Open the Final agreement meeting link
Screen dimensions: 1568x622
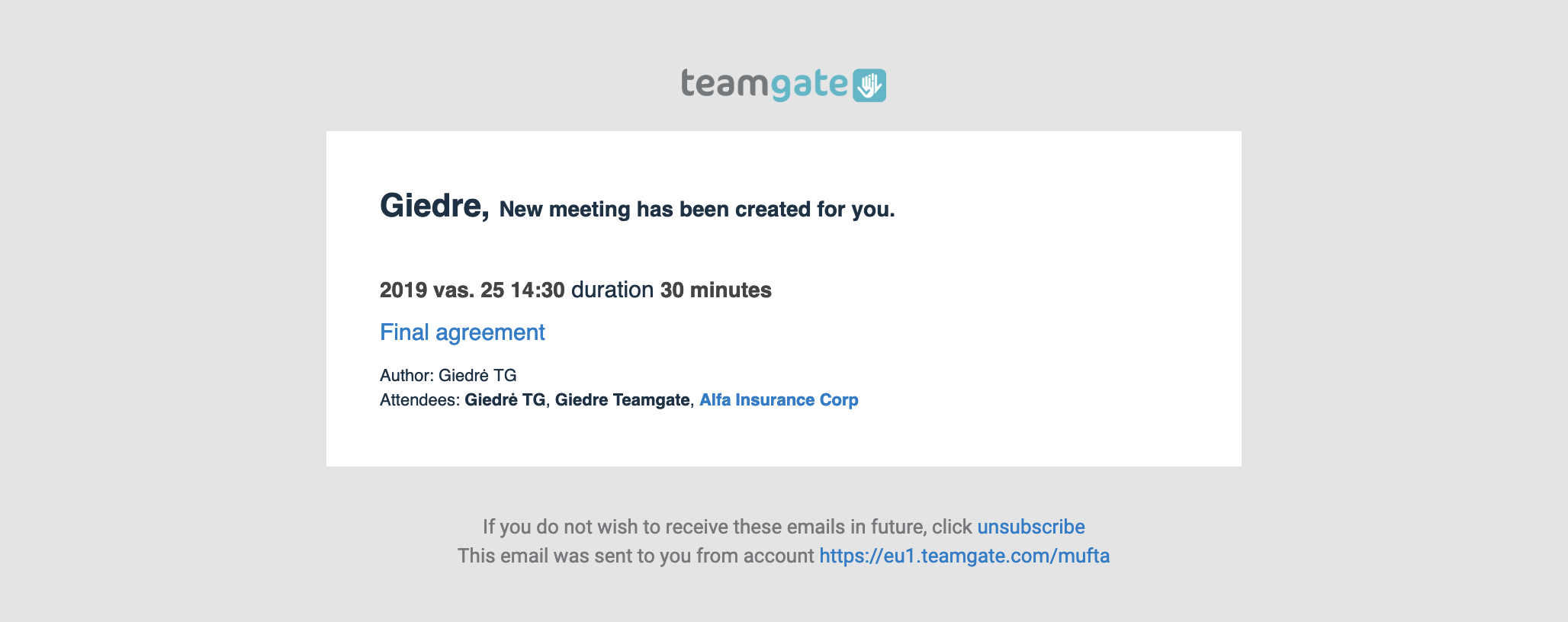[462, 332]
